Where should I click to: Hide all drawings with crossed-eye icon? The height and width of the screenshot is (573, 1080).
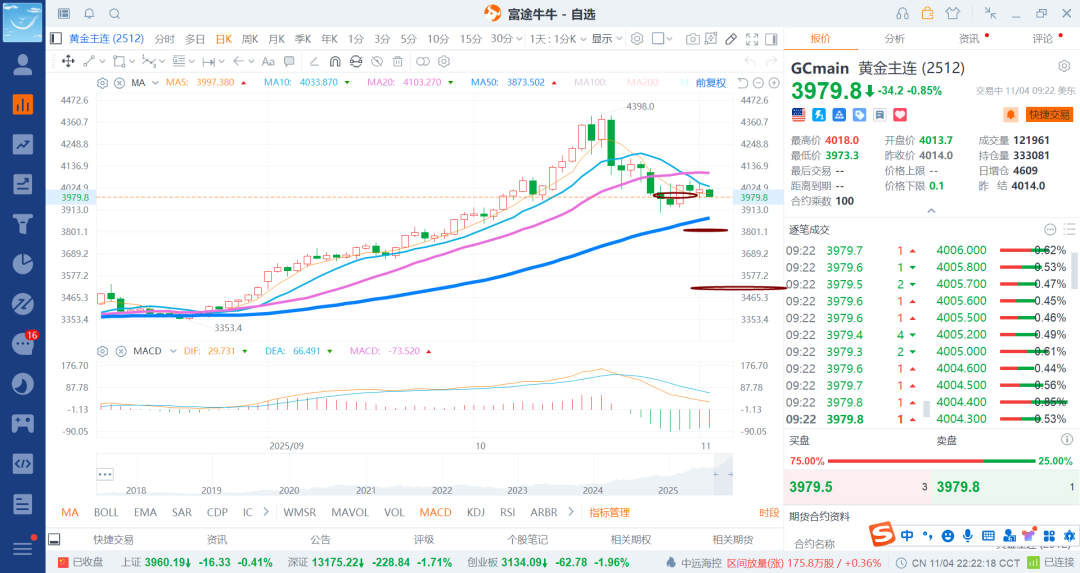(x=377, y=61)
